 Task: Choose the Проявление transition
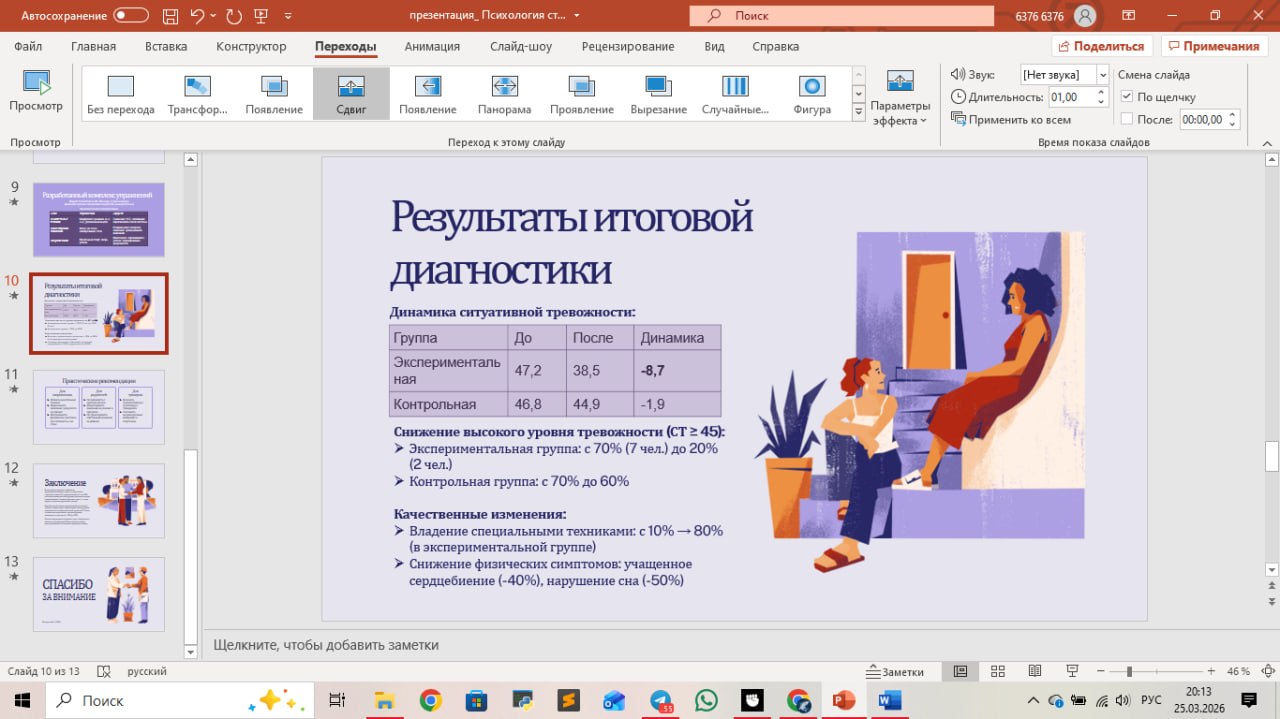582,94
